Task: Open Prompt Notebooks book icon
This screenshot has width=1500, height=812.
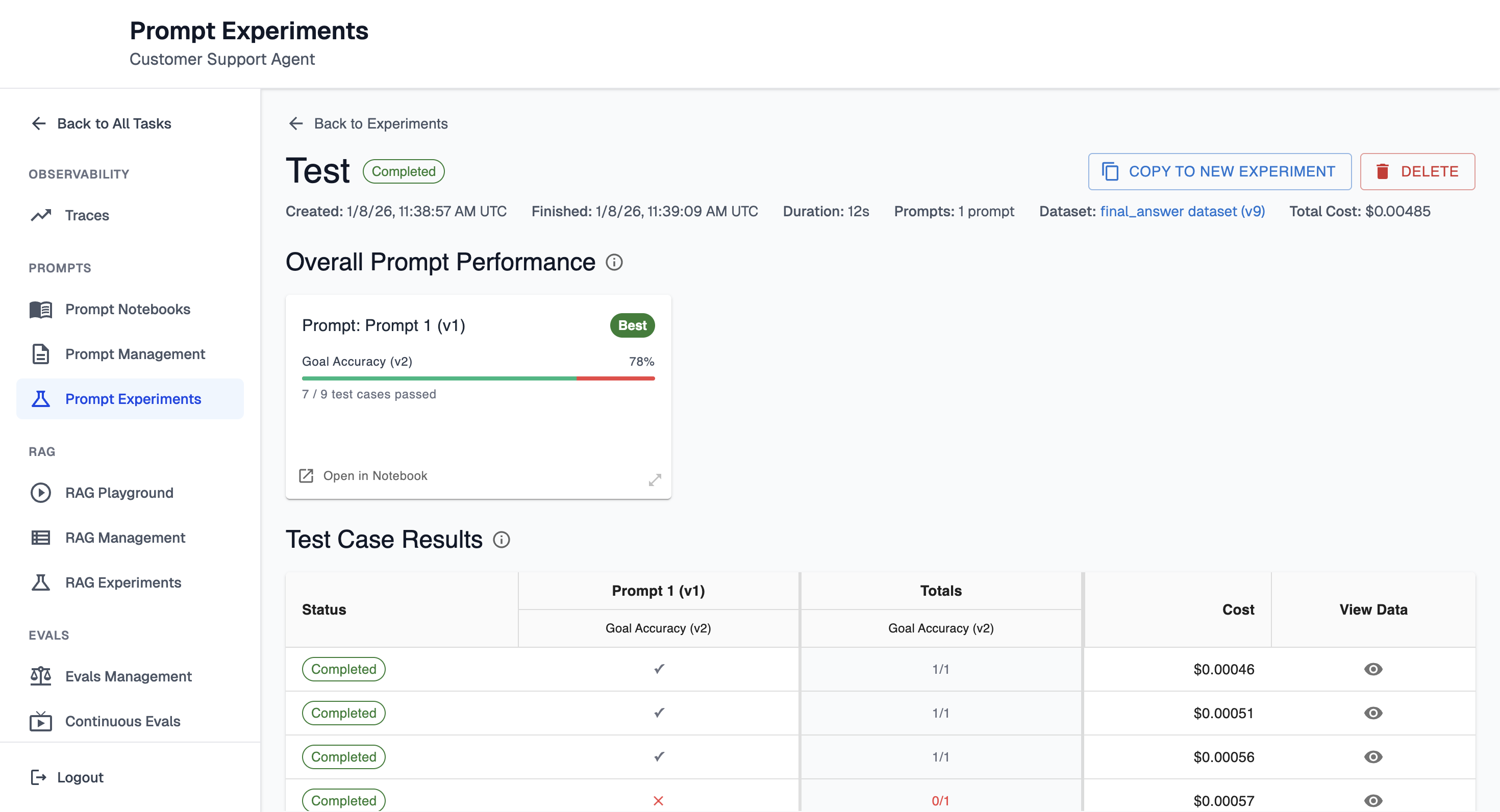Action: (41, 309)
